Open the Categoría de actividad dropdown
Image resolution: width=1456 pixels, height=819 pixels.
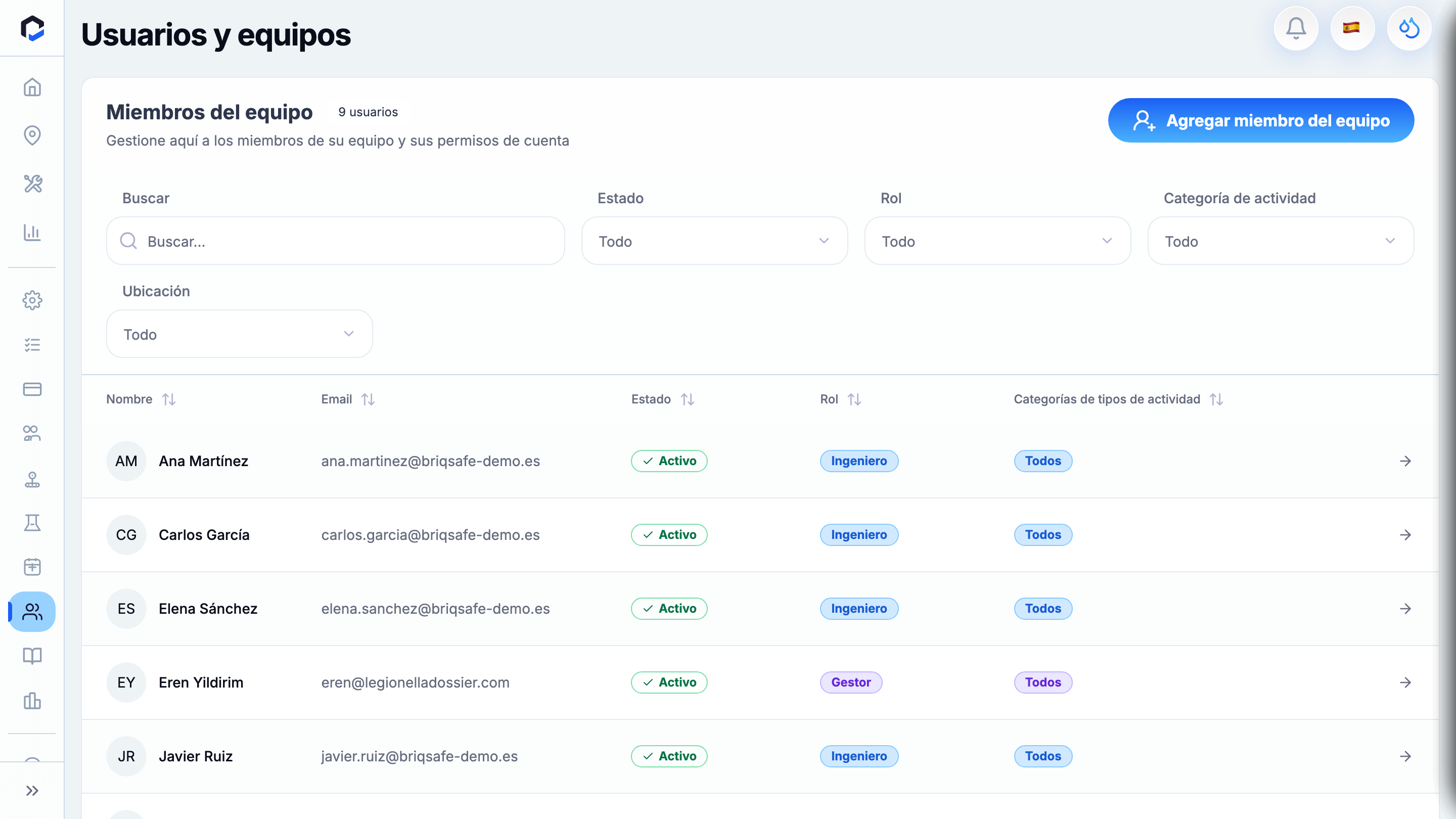(1281, 241)
